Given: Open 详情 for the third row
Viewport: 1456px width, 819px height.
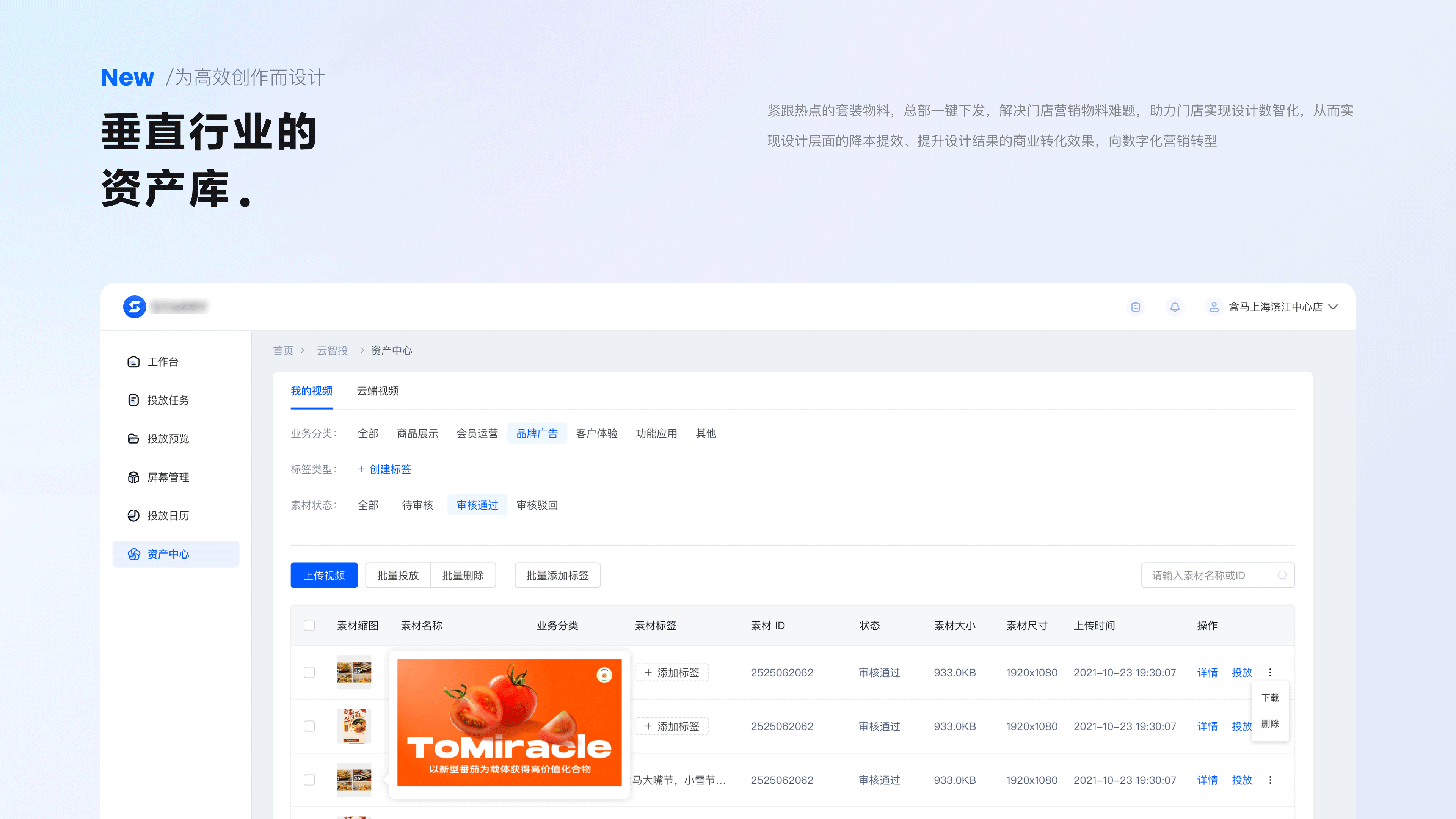Looking at the screenshot, I should [1207, 780].
